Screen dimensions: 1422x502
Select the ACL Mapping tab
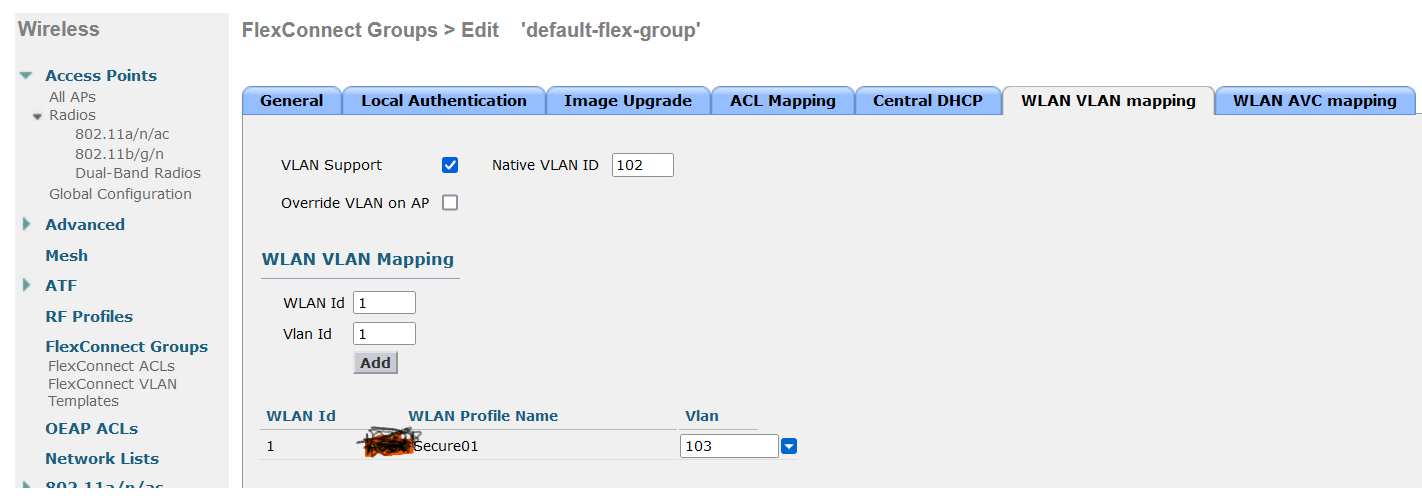click(x=783, y=100)
